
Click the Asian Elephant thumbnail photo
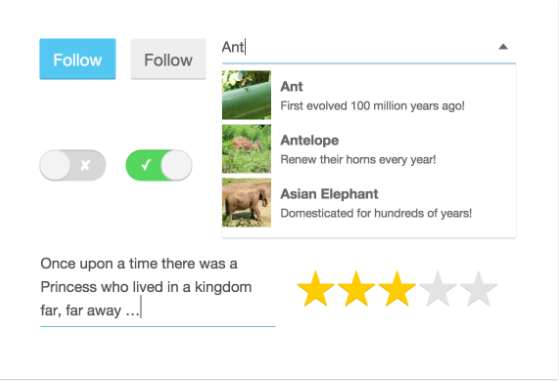point(246,202)
